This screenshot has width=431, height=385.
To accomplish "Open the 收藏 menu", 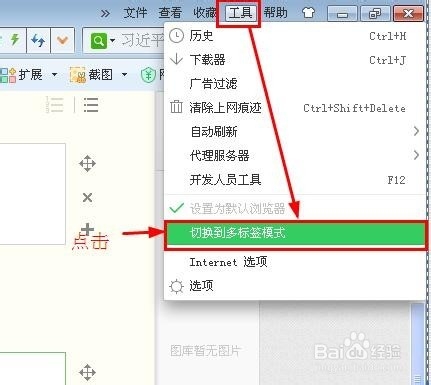I will [205, 13].
